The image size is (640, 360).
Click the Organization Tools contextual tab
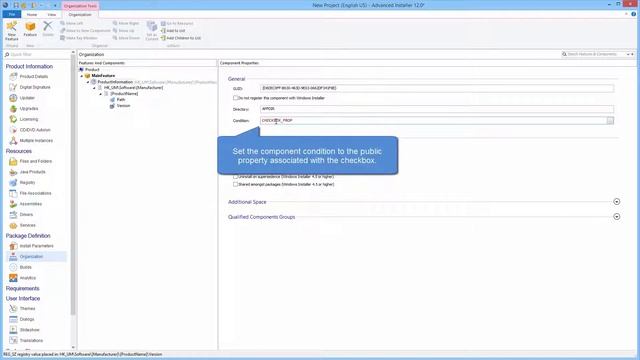80,6
